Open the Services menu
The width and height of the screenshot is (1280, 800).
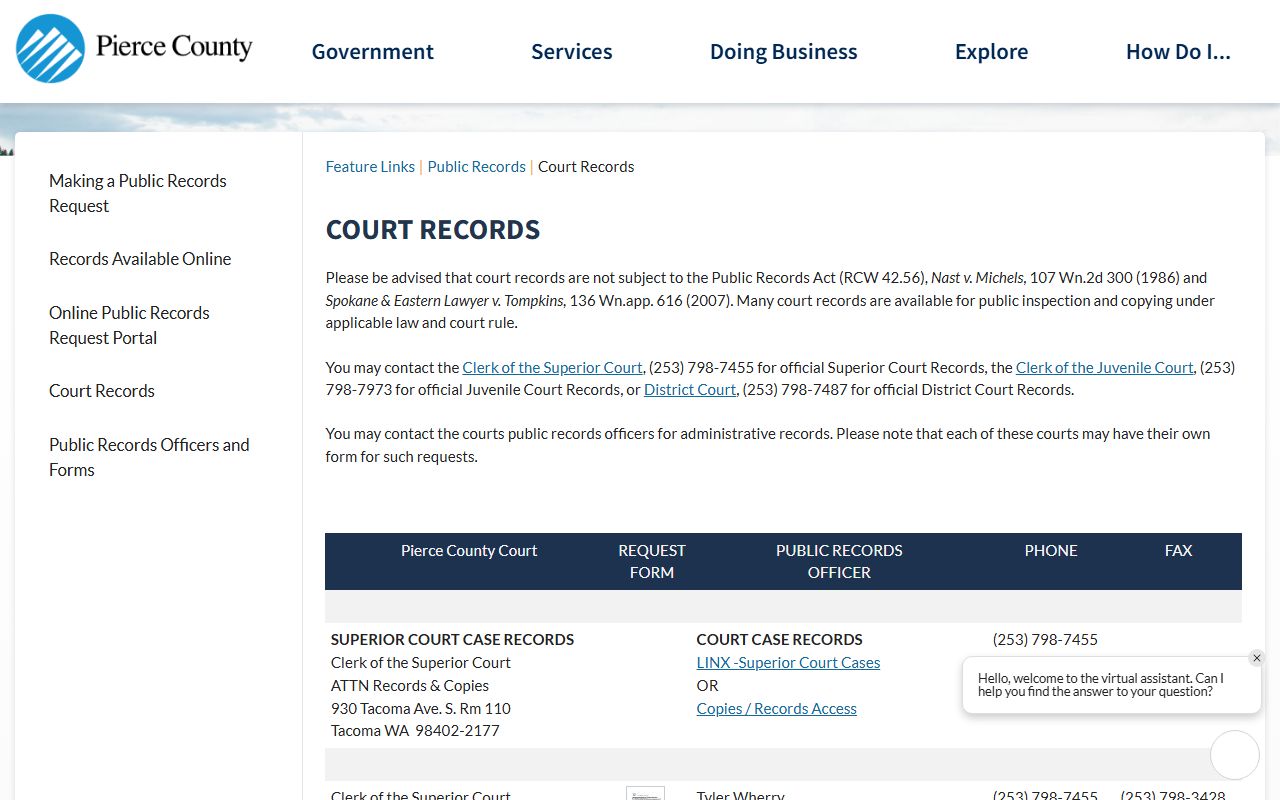click(x=572, y=52)
